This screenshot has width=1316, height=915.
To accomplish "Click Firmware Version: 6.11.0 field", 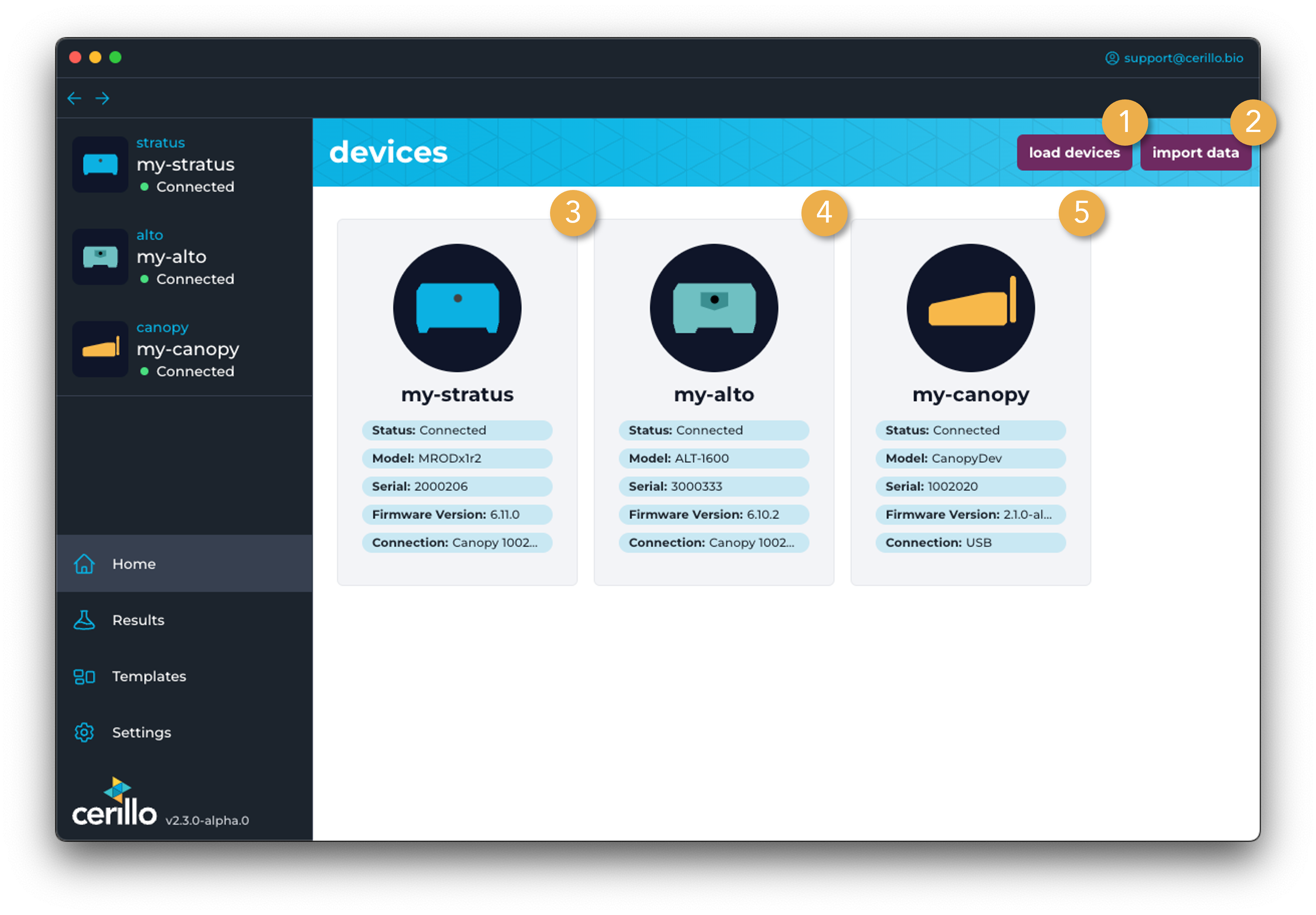I will click(x=457, y=515).
